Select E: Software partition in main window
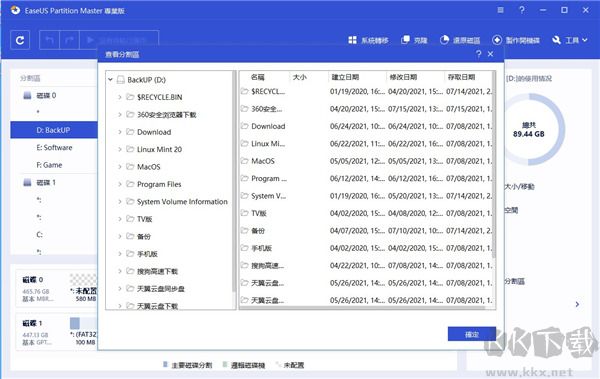Viewport: 600px width, 379px height. point(54,147)
